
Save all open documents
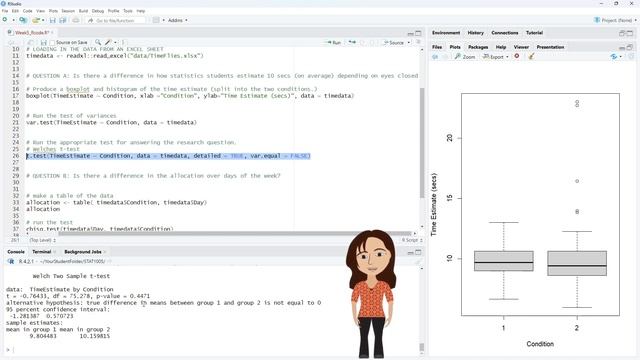coord(62,20)
